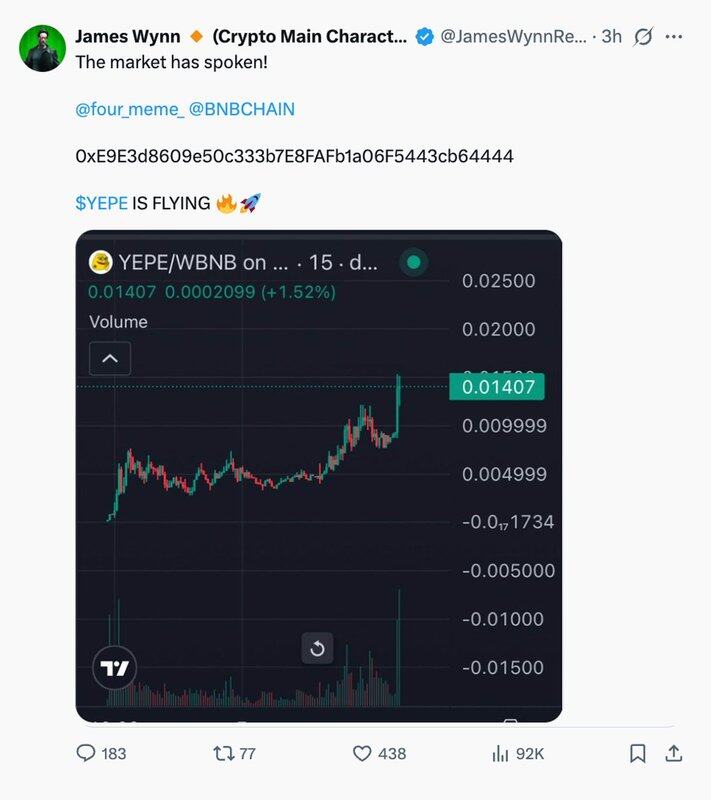Click the blue verified badge

424,37
